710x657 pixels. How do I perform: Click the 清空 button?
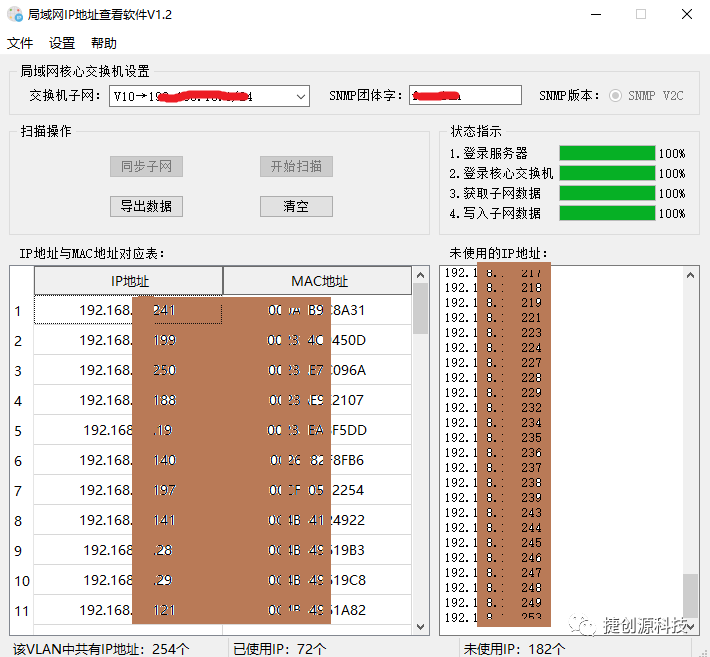click(x=296, y=206)
